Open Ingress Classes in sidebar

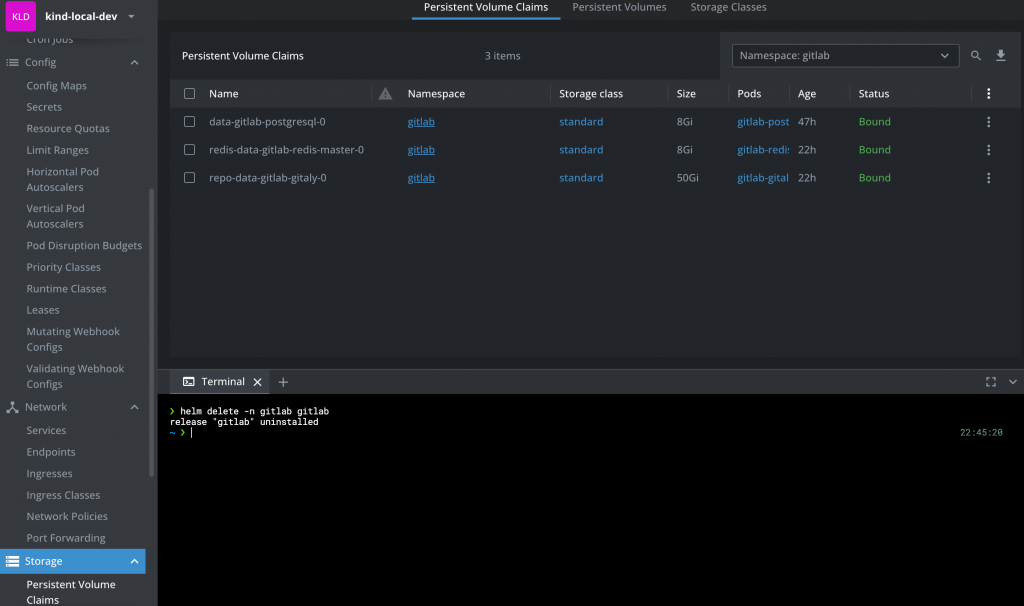[x=63, y=495]
